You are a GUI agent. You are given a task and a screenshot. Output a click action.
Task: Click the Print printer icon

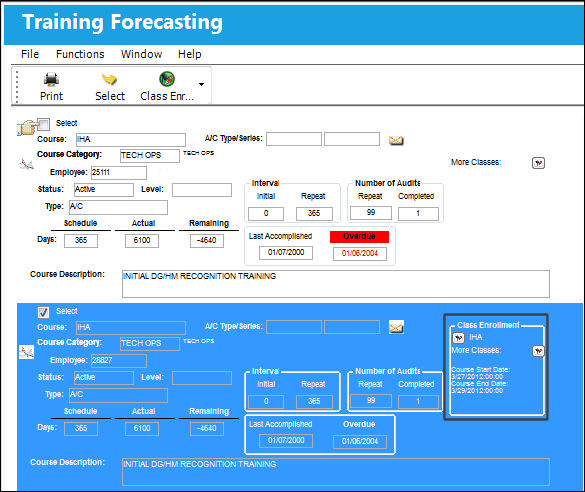[x=51, y=79]
